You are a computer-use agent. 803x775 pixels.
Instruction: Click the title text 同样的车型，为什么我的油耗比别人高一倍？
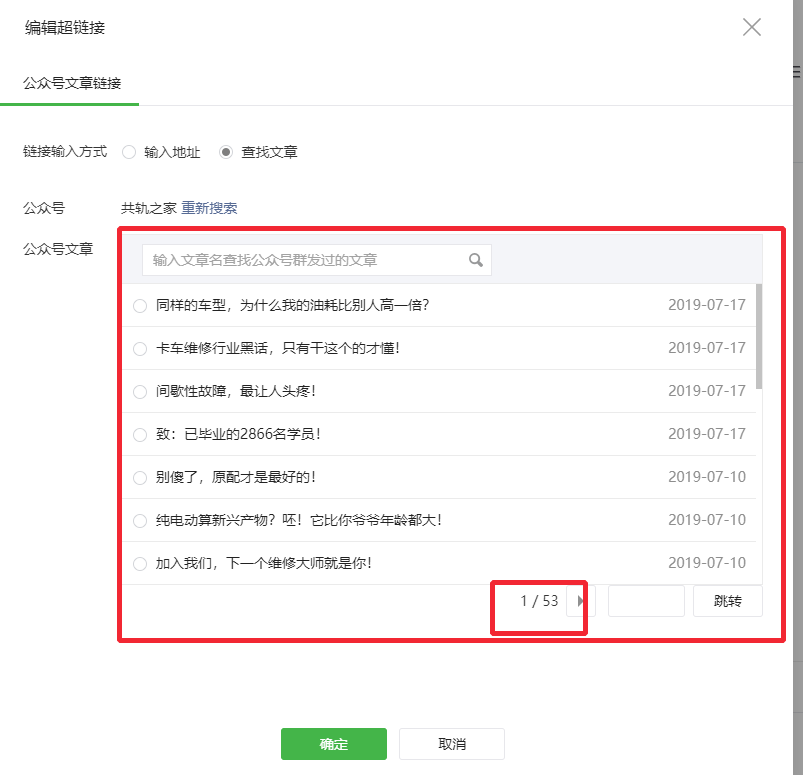[292, 305]
